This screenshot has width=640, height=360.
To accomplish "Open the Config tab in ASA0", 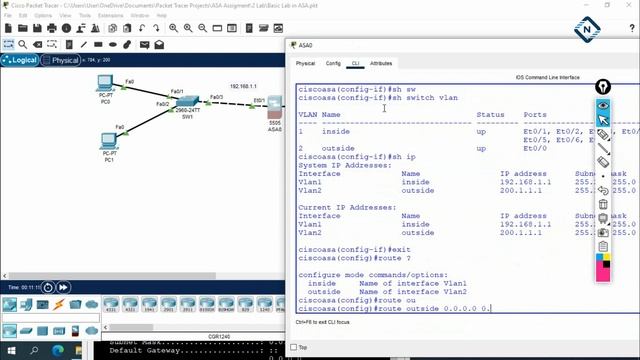I will pyautogui.click(x=333, y=63).
